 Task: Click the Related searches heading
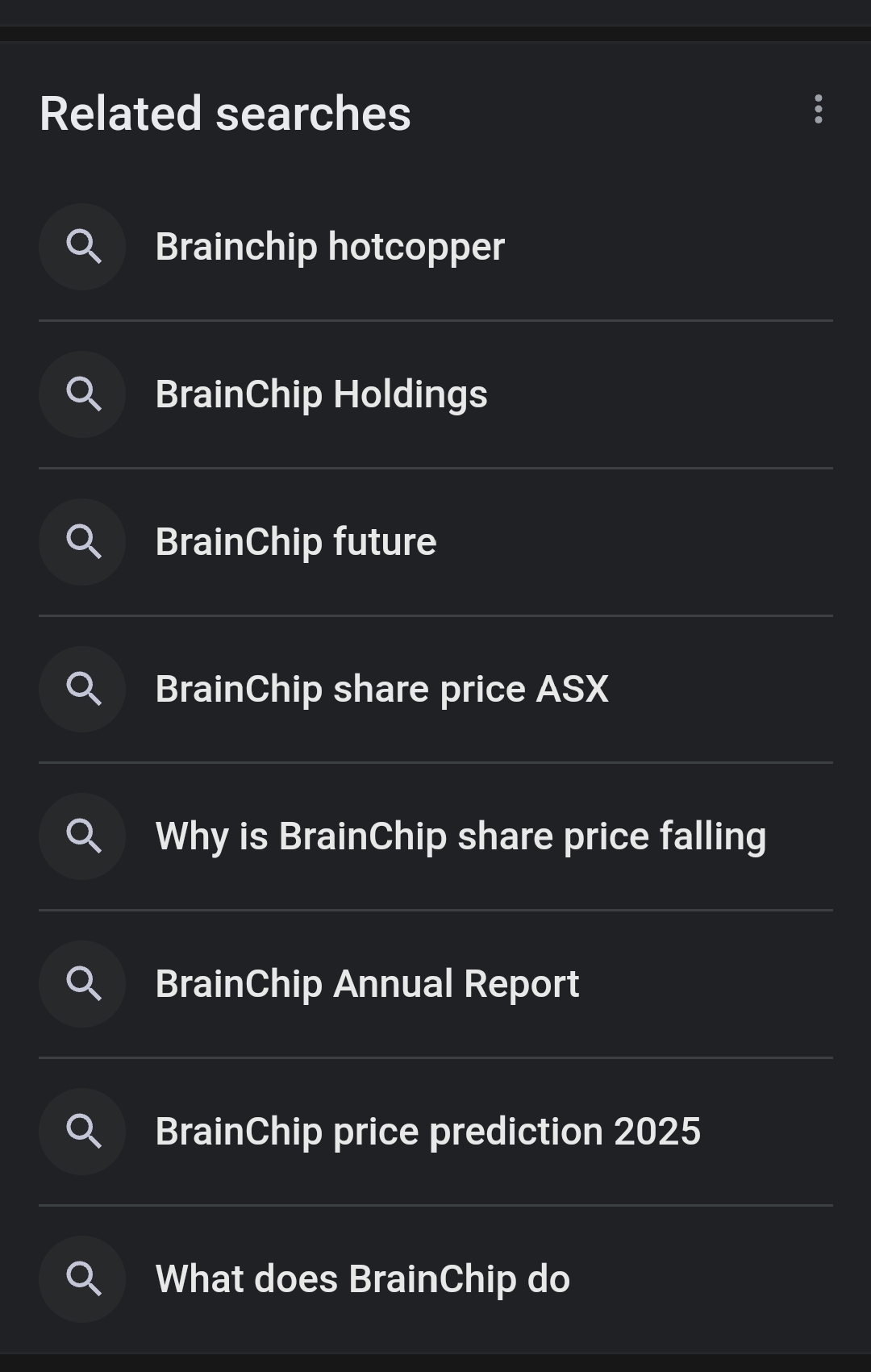pos(225,113)
